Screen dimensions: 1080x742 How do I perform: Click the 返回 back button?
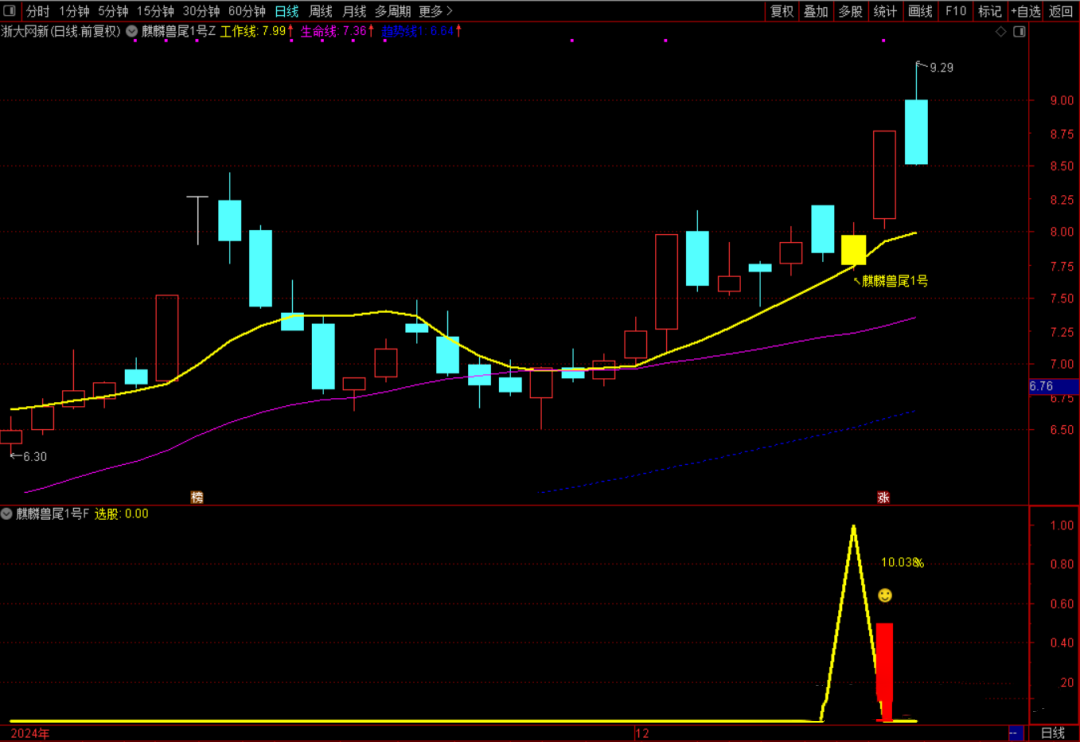1060,11
